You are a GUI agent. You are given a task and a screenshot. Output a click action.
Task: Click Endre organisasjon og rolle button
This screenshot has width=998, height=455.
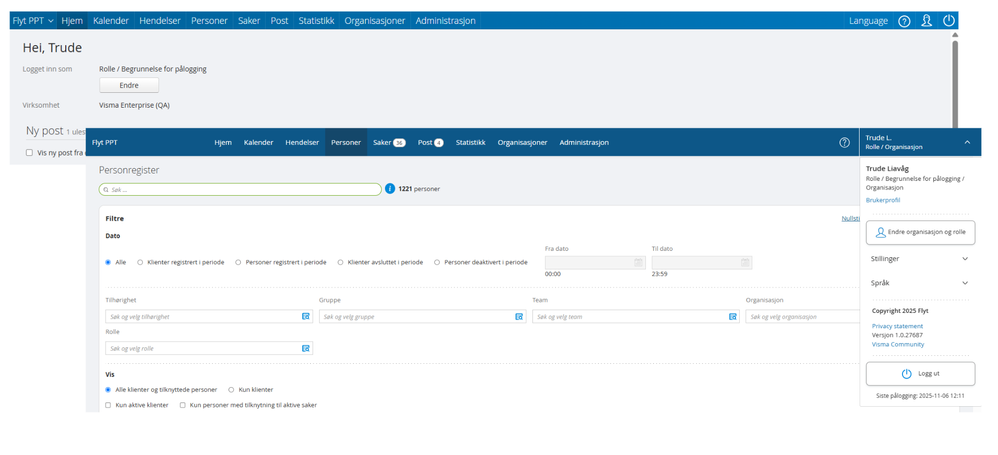[920, 232]
